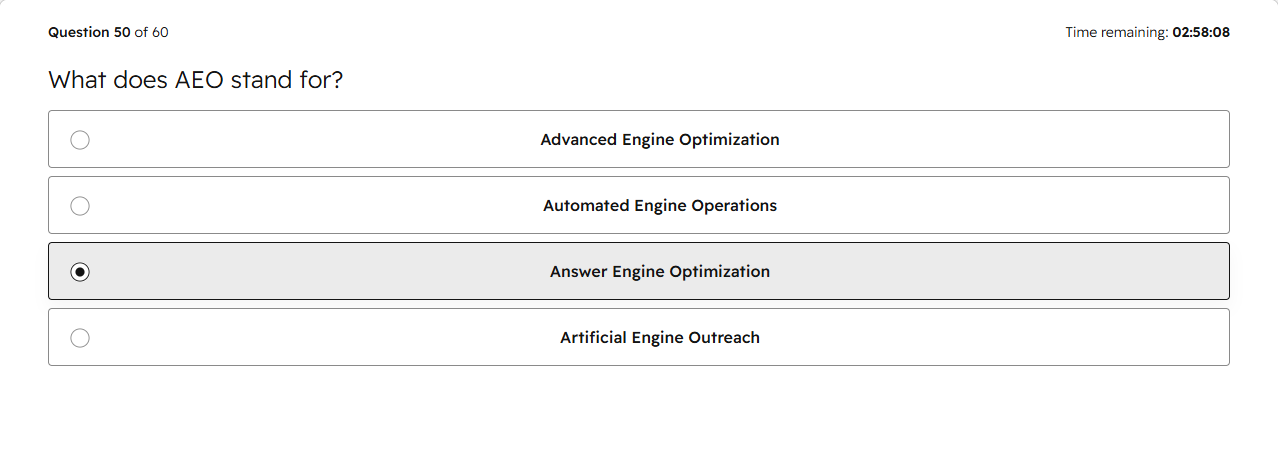Click the right end of the highlighted gray answer row
Screen dimensions: 1278x466
[x=1200, y=271]
